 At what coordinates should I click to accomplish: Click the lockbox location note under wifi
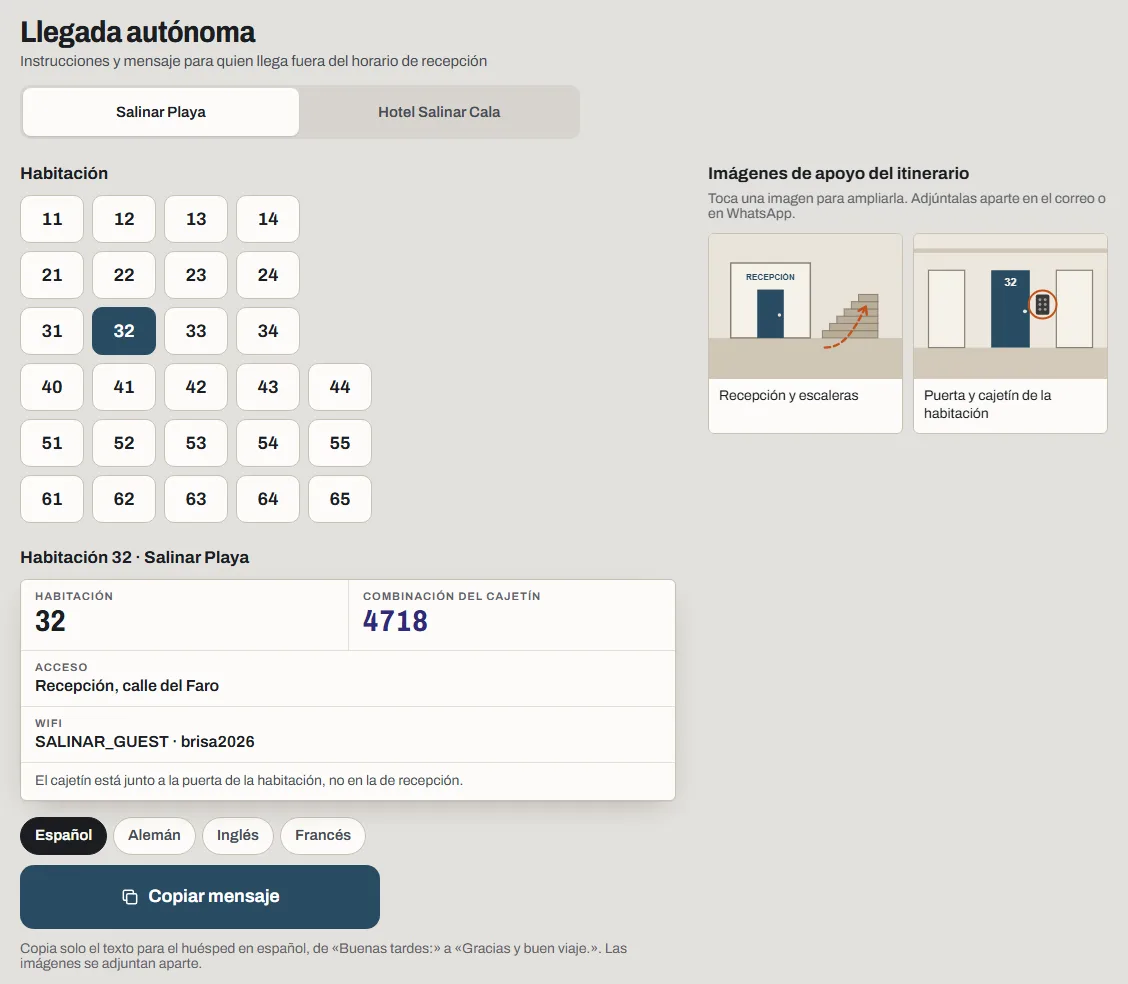[249, 780]
